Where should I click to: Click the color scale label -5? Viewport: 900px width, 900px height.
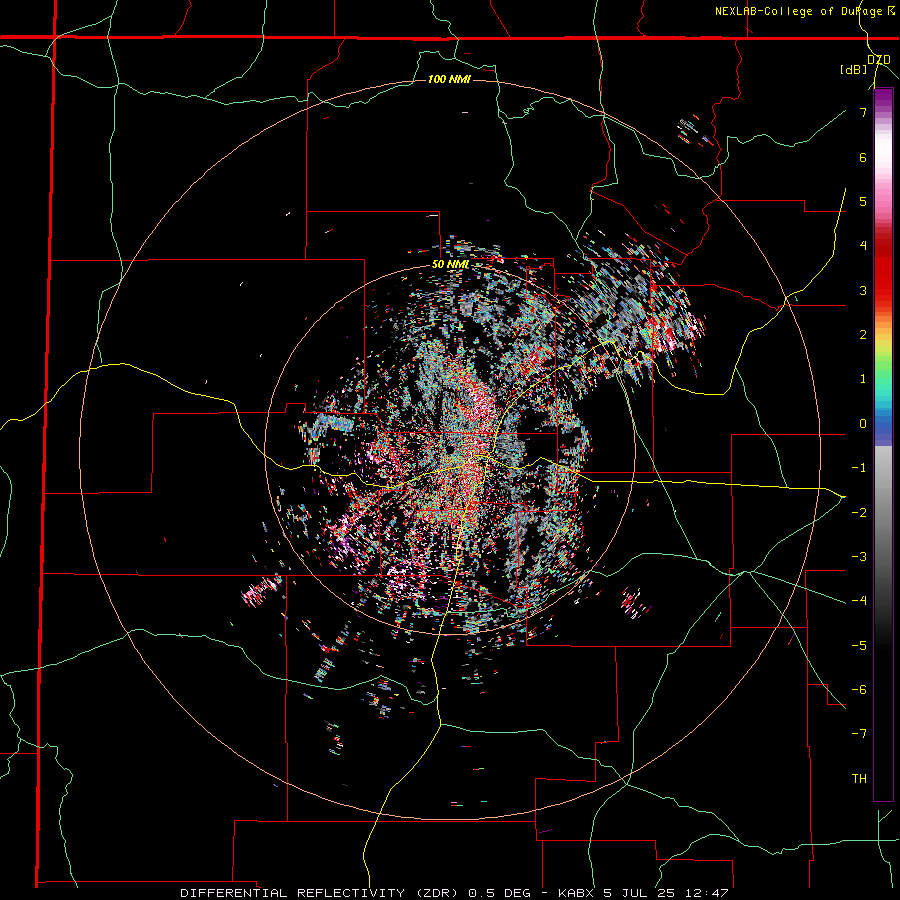click(859, 645)
